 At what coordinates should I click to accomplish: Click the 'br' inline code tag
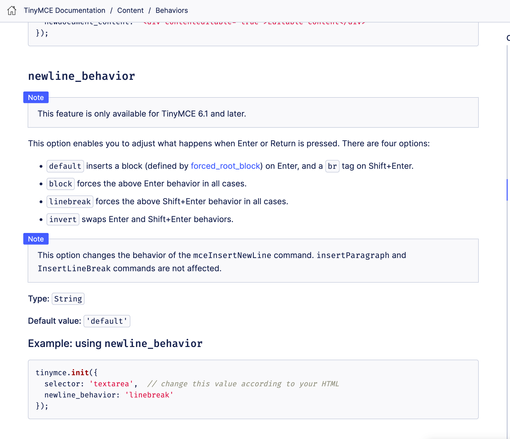coord(332,166)
